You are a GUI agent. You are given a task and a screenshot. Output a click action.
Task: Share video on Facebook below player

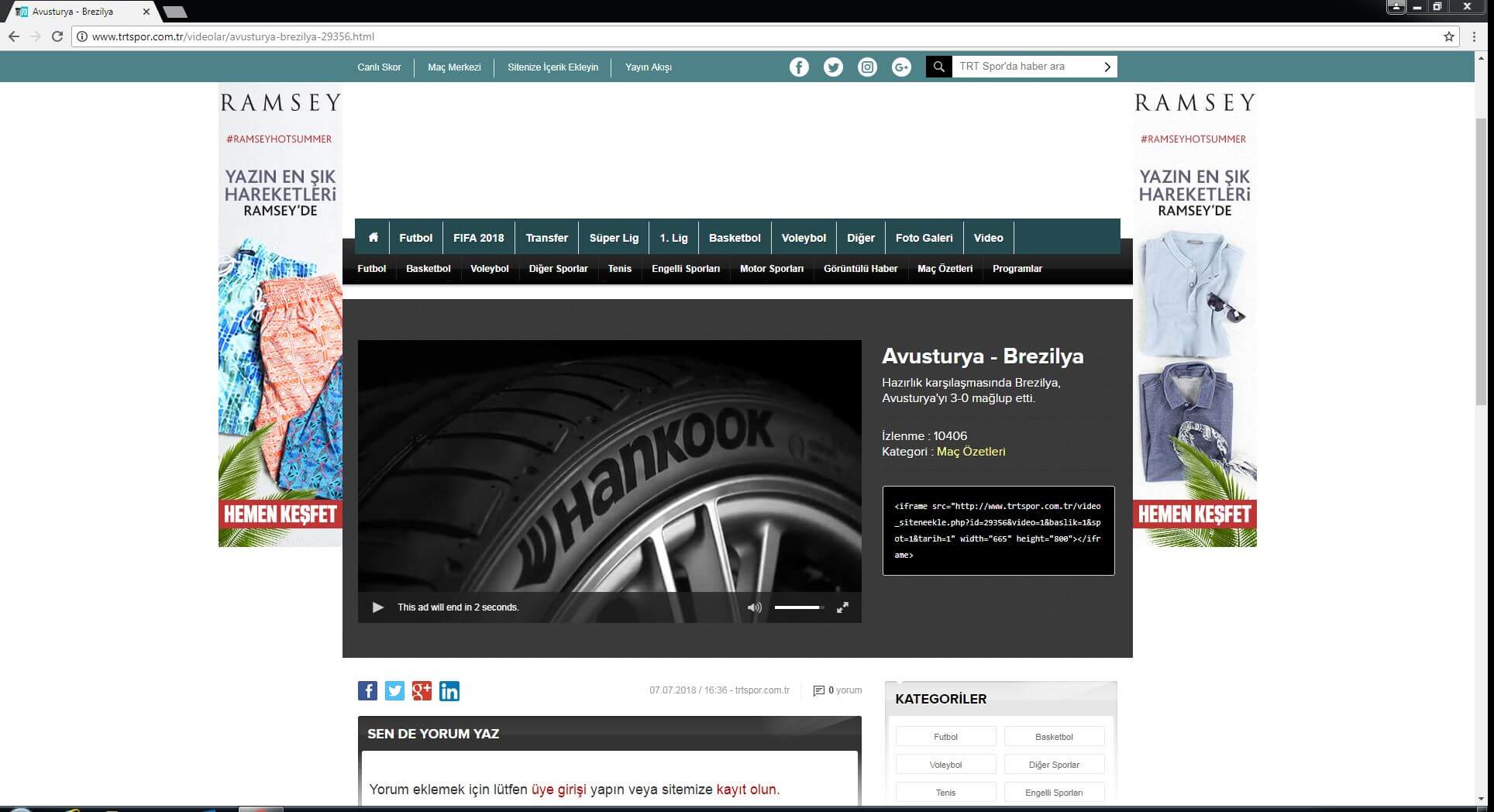[x=367, y=691]
